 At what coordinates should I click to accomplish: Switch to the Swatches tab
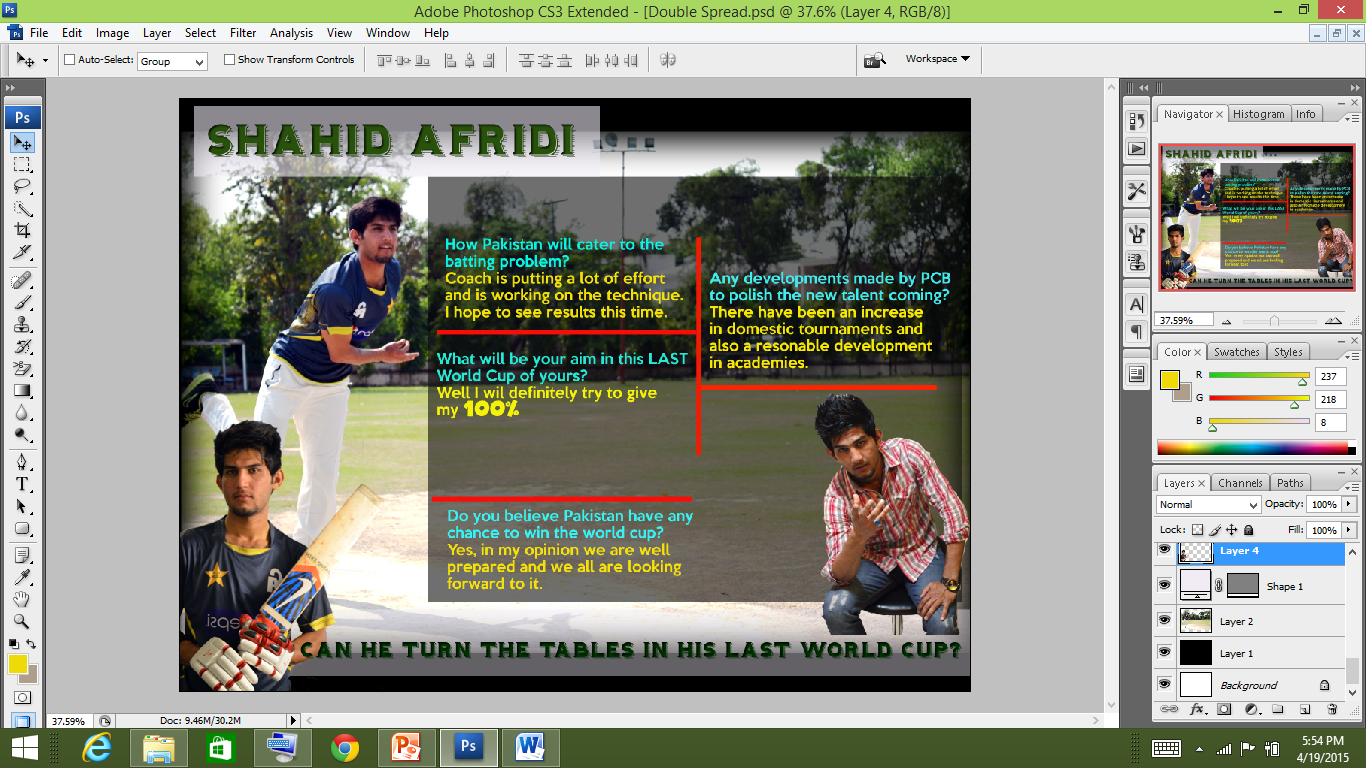1237,352
